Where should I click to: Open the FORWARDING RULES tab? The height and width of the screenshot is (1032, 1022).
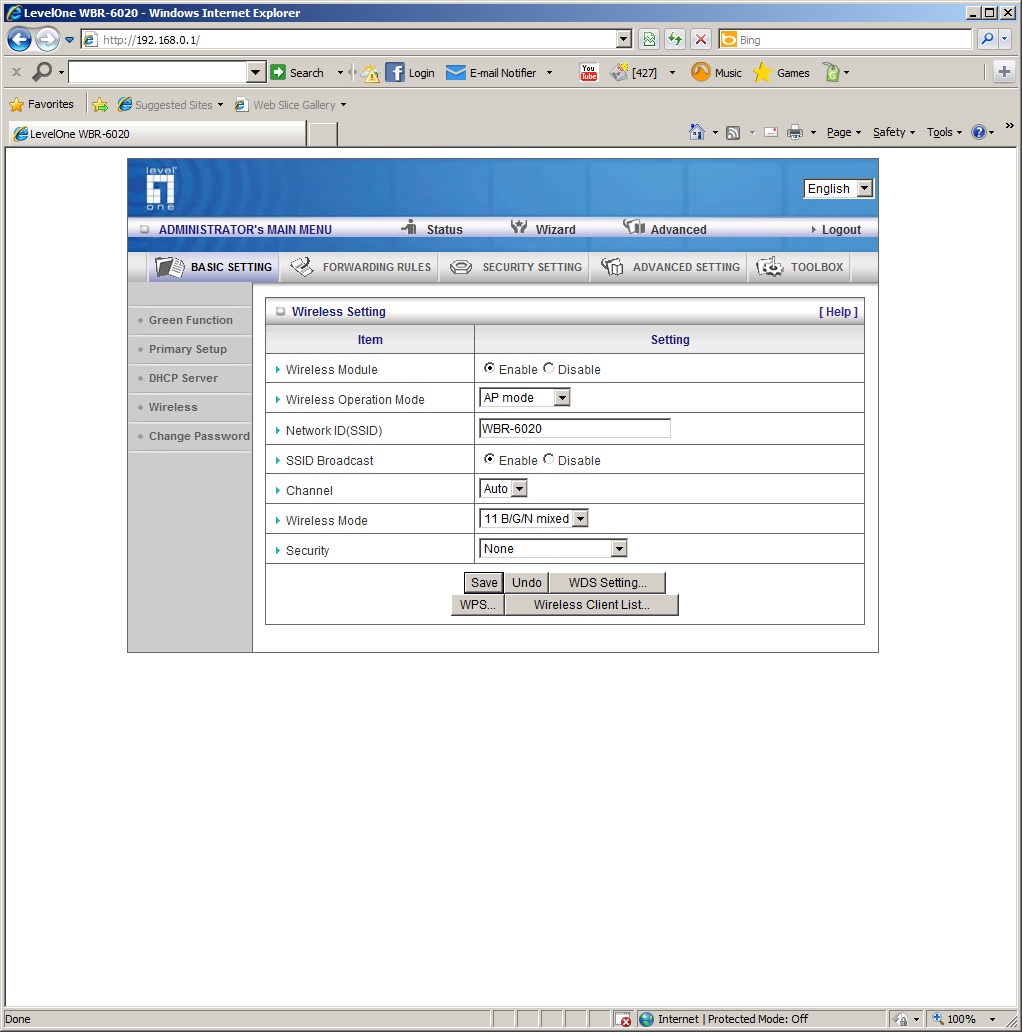point(360,267)
